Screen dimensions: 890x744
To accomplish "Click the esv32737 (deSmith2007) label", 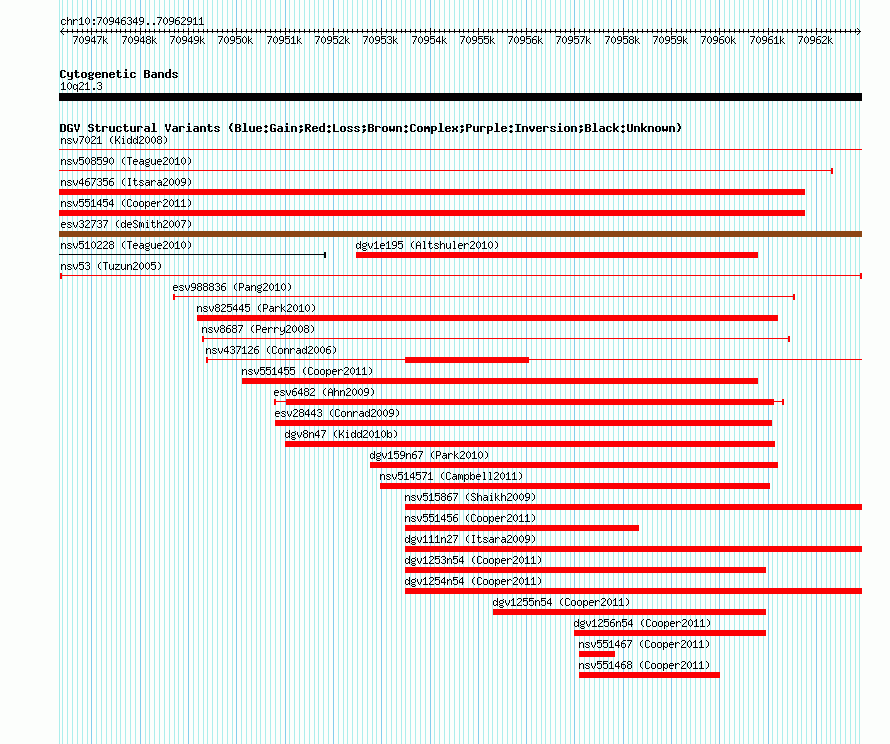I will coord(126,224).
